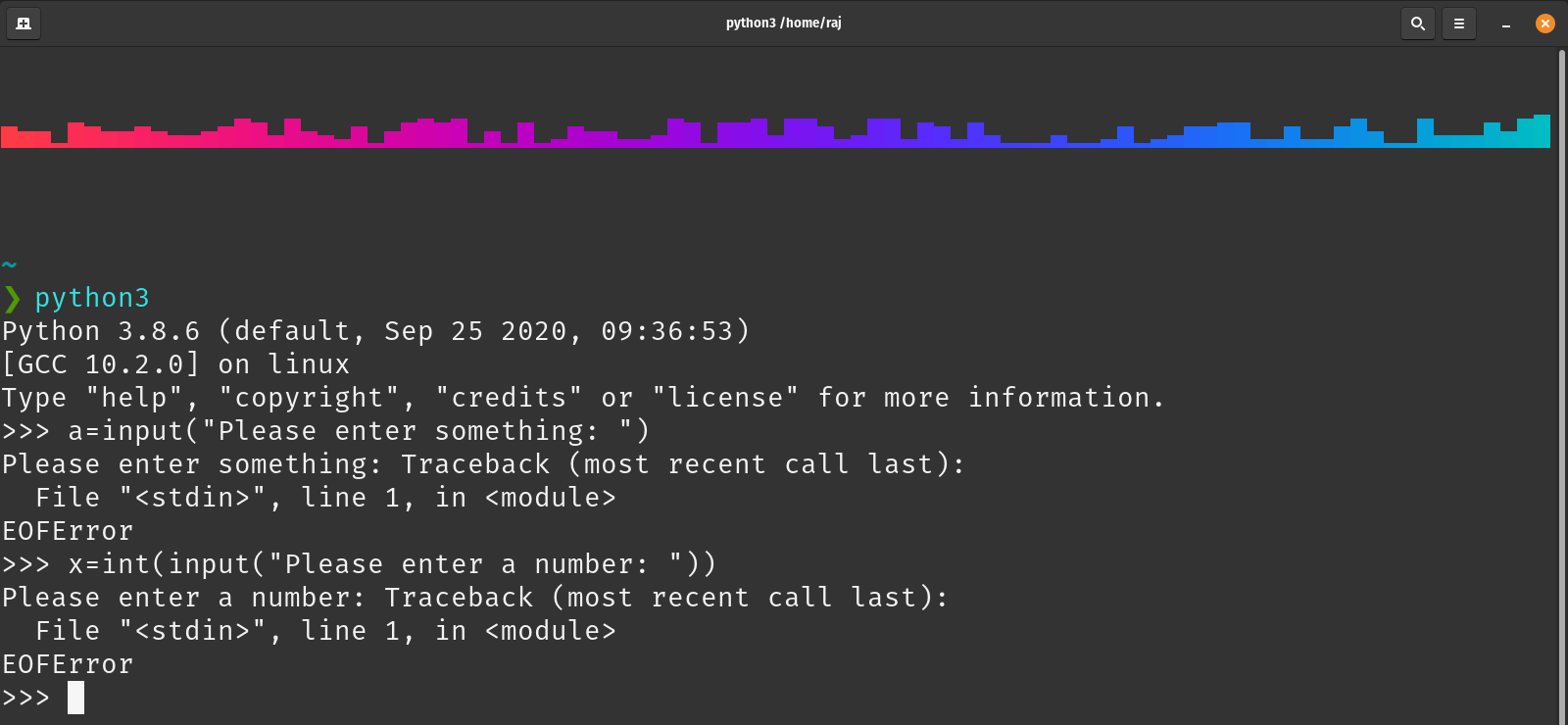Click the 'Type "help", "copyright"' information line
The image size is (1568, 725).
pos(583,398)
